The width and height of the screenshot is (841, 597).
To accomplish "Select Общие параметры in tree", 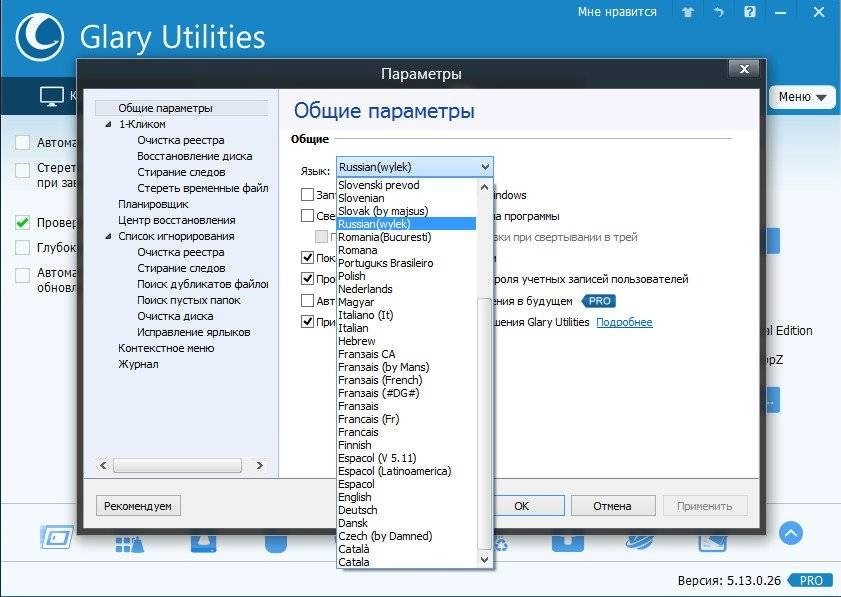I will click(165, 108).
